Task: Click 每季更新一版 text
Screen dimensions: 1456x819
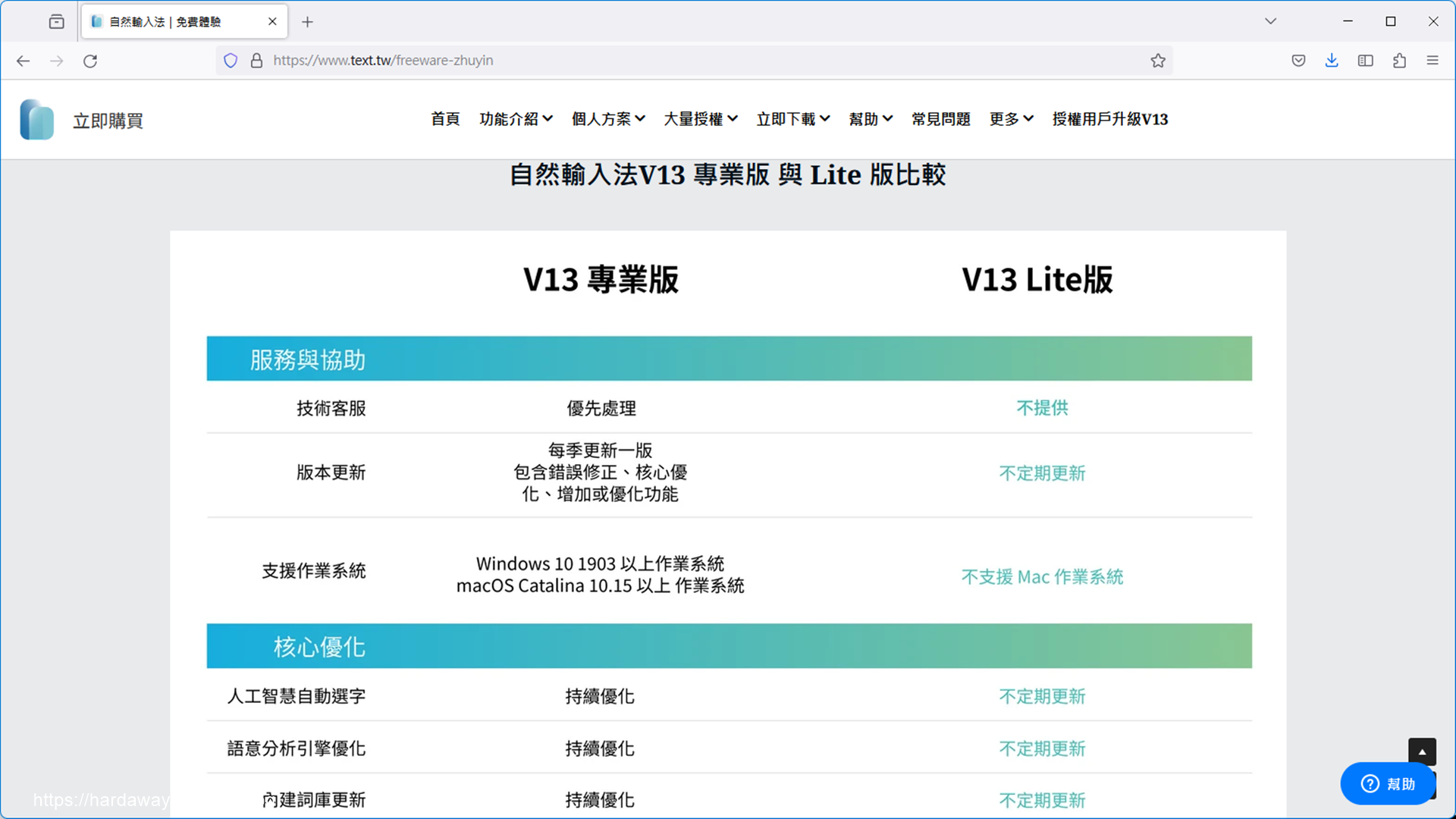Action: click(x=600, y=450)
